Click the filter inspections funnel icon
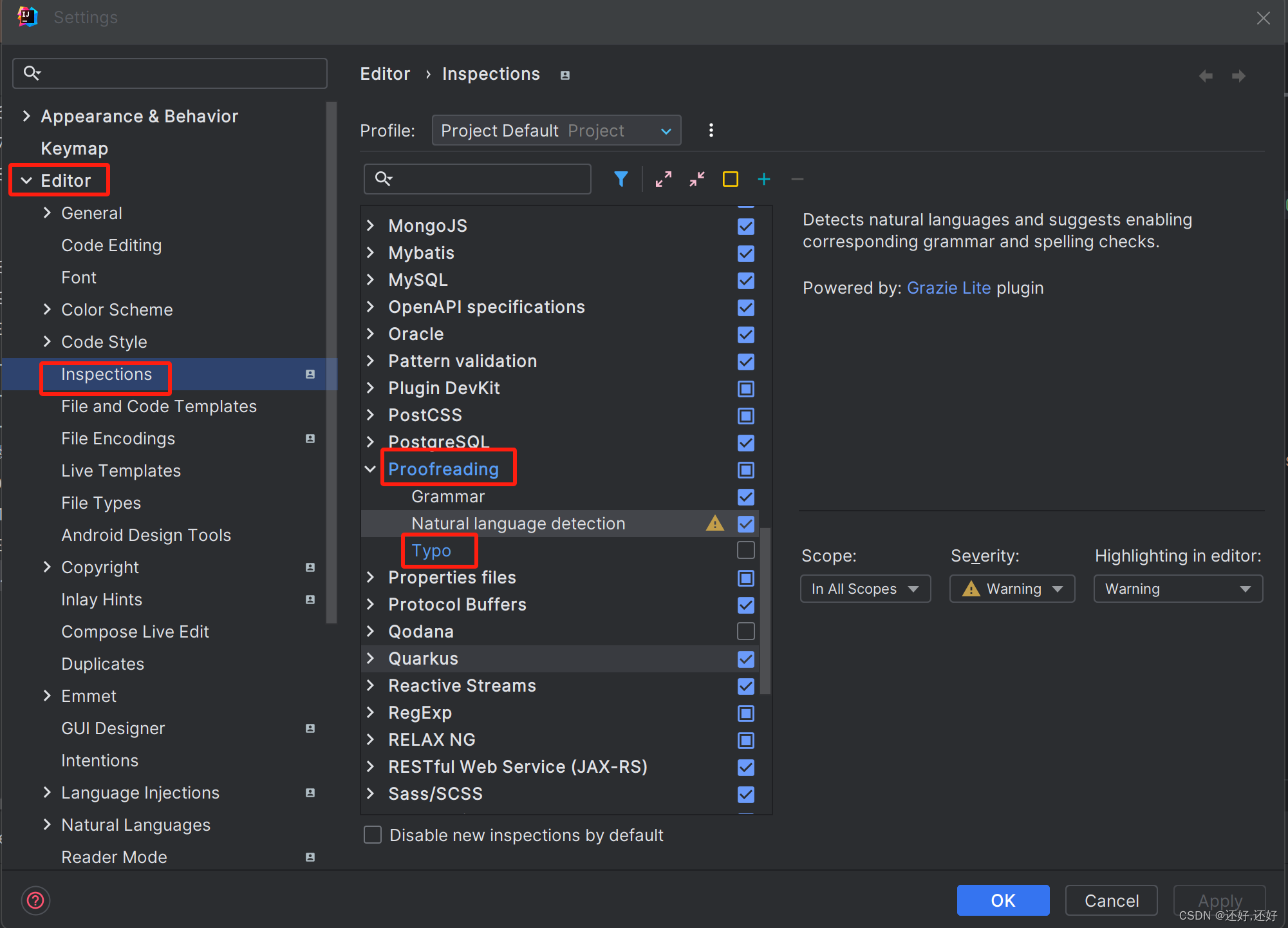This screenshot has height=928, width=1288. click(621, 179)
